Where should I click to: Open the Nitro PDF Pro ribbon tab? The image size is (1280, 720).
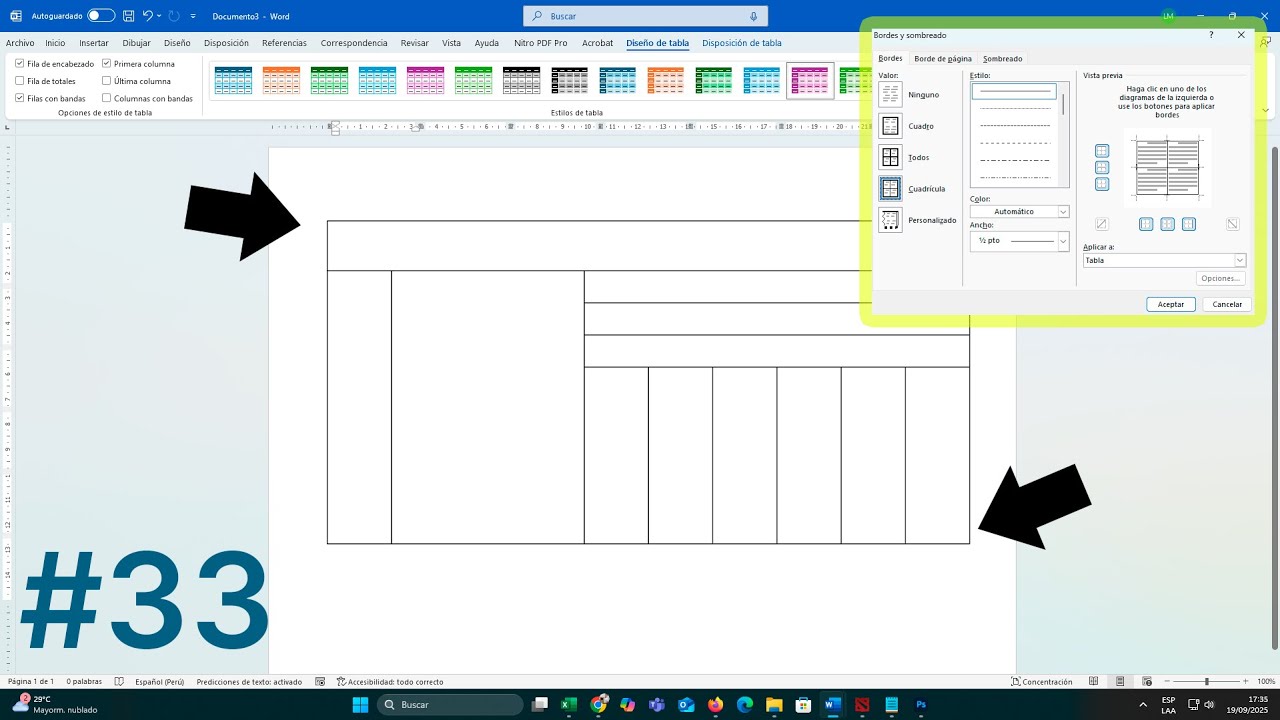point(540,43)
